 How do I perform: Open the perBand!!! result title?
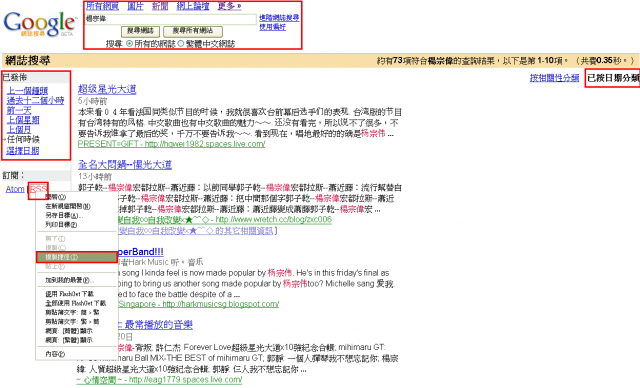tap(140, 252)
